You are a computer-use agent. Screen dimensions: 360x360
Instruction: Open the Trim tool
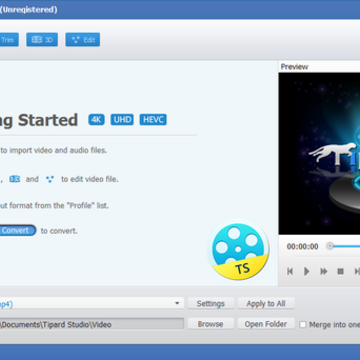click(8, 40)
